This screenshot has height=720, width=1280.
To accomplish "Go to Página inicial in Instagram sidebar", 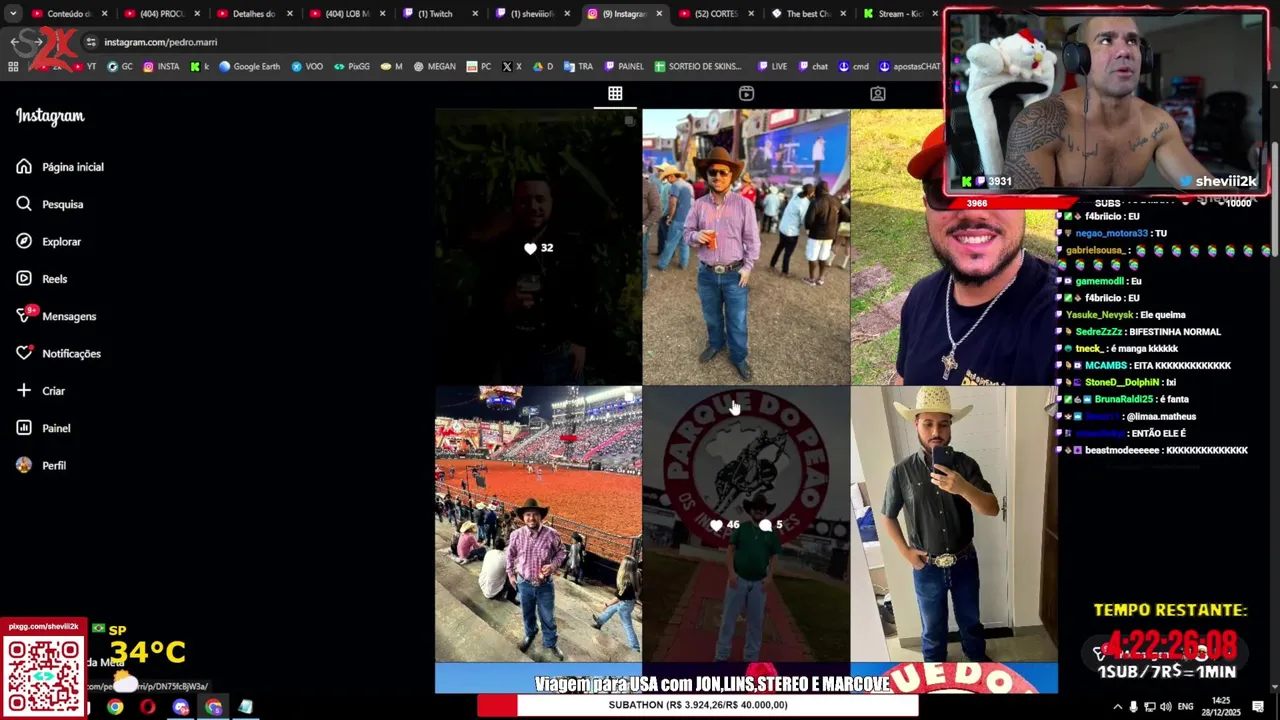I will 60,167.
